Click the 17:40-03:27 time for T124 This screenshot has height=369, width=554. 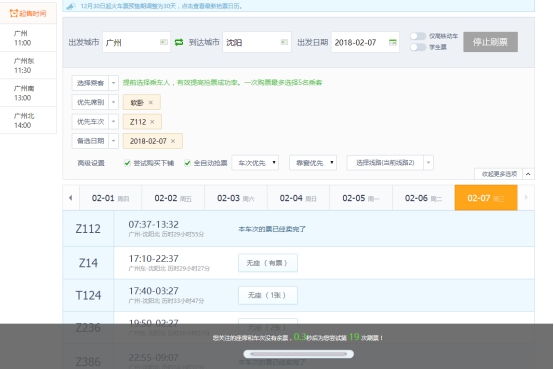pos(153,291)
